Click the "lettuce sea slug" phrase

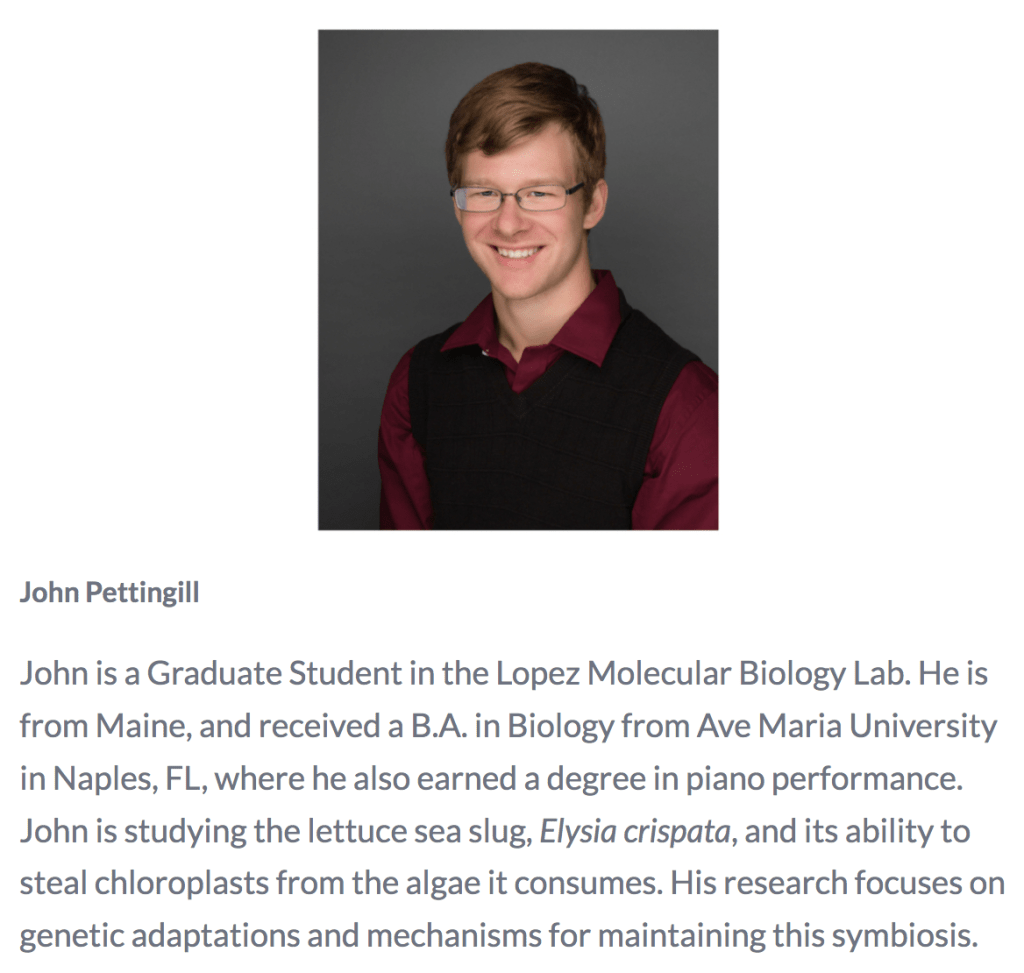[414, 832]
